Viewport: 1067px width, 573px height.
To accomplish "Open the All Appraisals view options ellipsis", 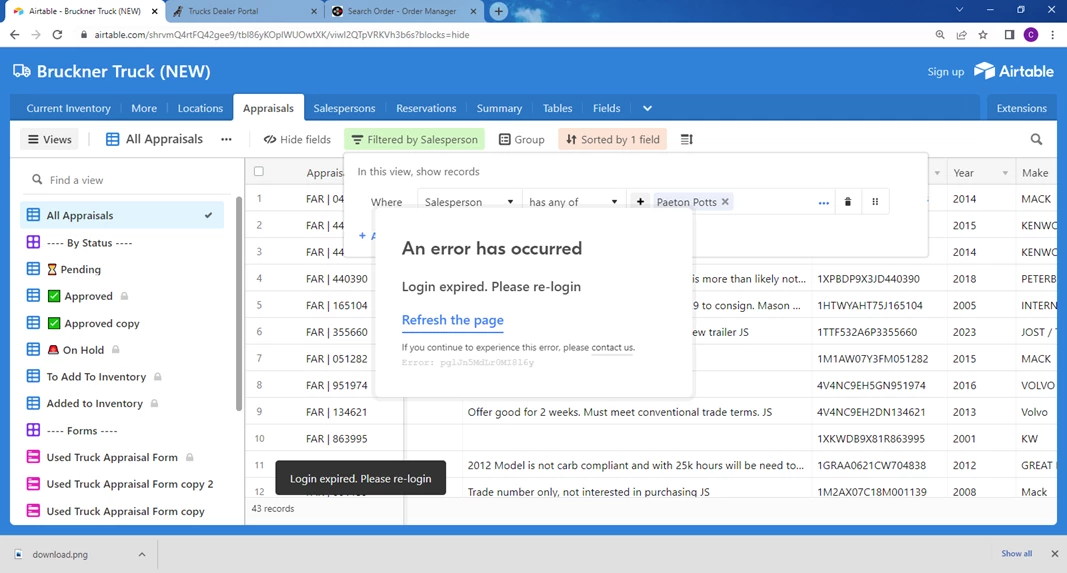I will pyautogui.click(x=226, y=140).
